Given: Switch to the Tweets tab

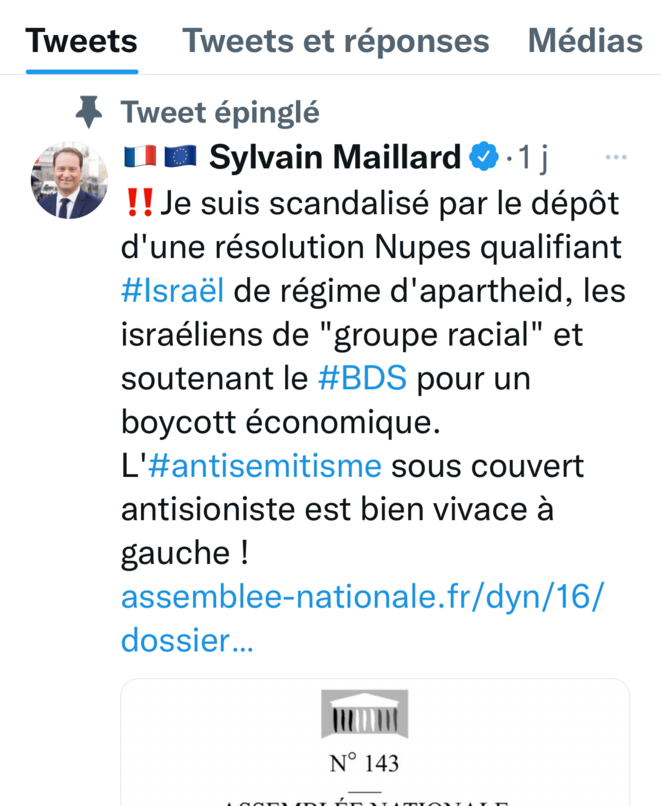Looking at the screenshot, I should pos(81,41).
